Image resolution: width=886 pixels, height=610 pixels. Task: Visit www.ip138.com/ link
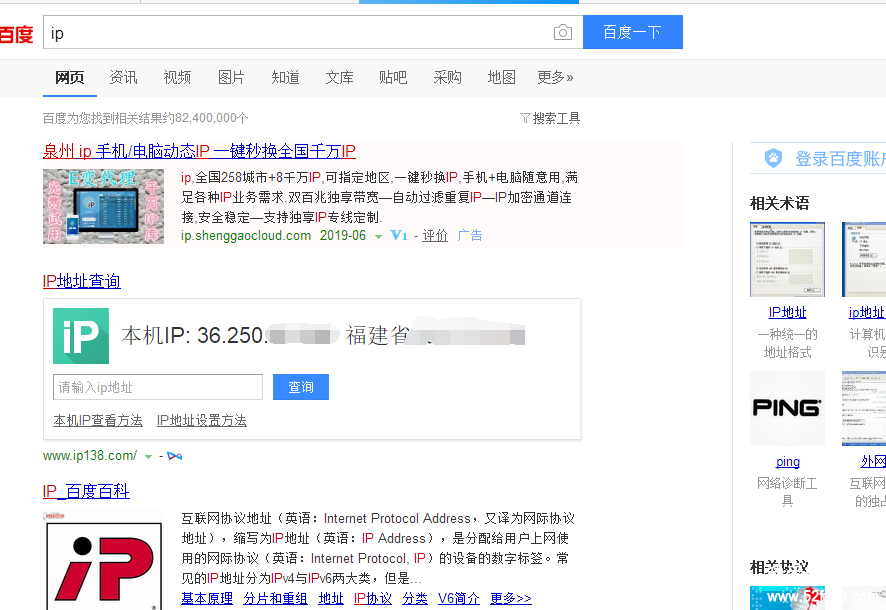90,456
